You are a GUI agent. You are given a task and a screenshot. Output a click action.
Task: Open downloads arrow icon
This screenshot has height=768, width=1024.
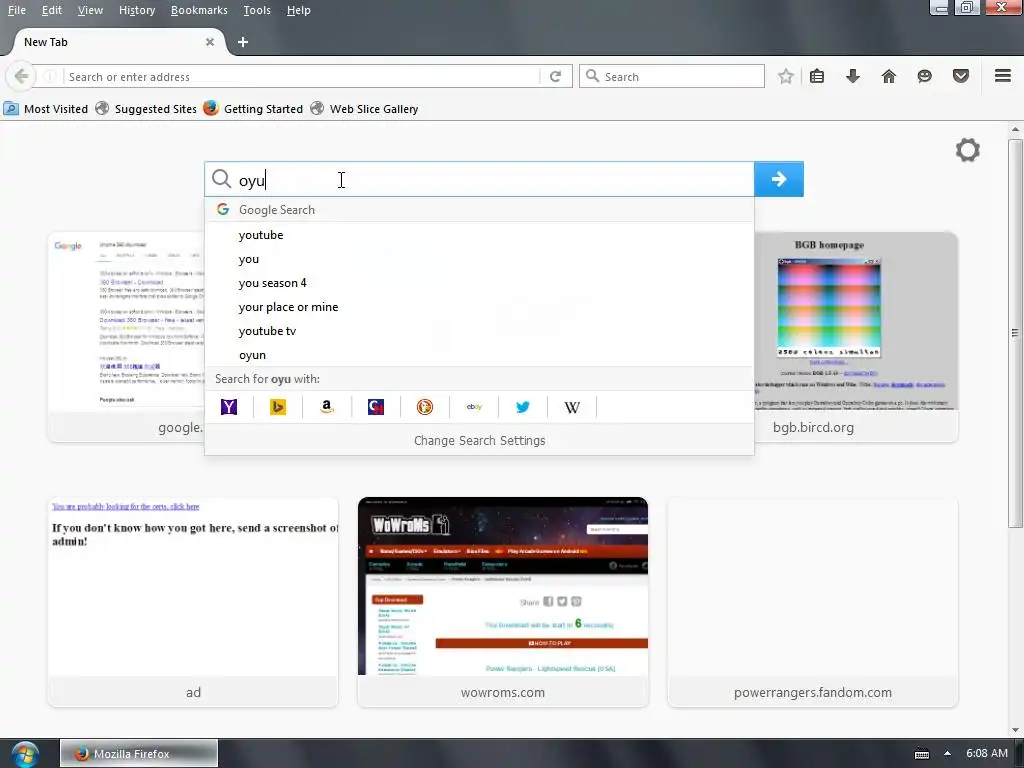(x=852, y=76)
